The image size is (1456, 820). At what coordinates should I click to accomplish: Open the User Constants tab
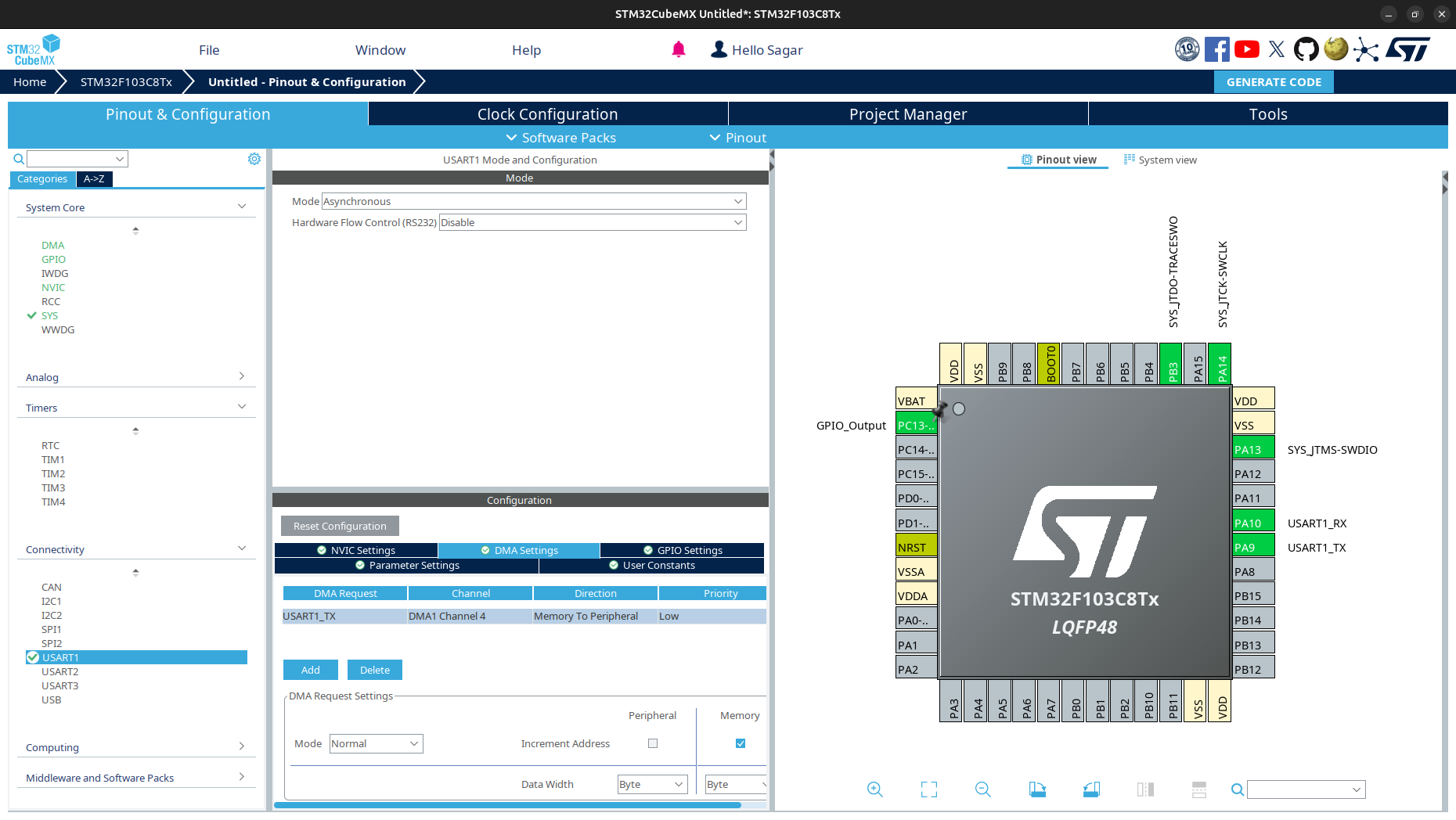[x=651, y=565]
